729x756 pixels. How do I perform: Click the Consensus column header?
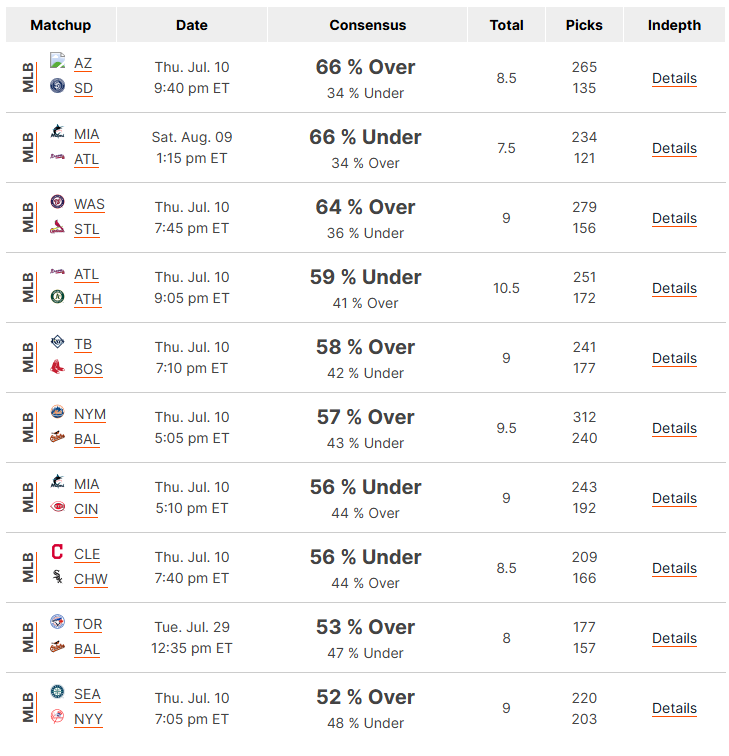point(367,25)
